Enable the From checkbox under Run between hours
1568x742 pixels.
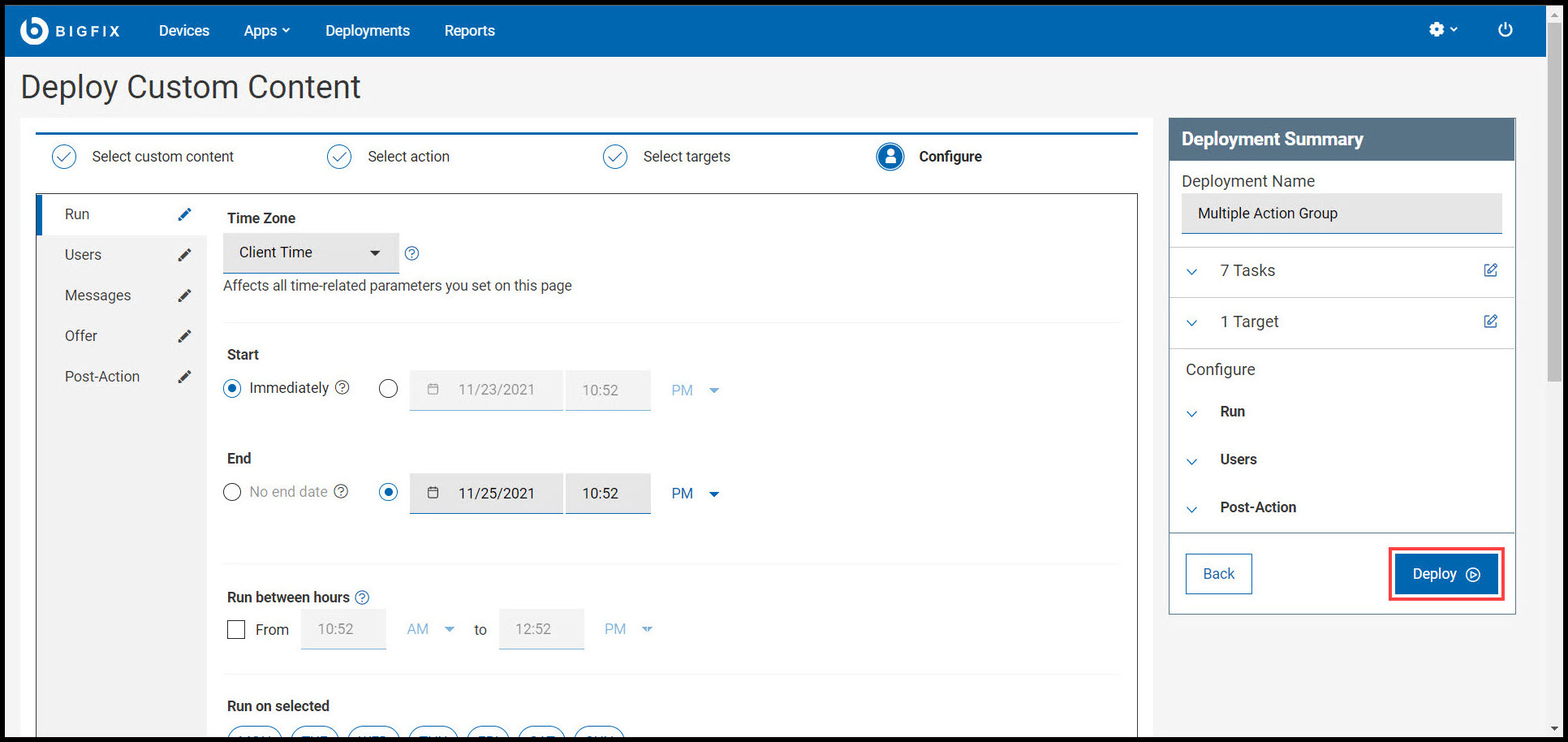pos(236,629)
